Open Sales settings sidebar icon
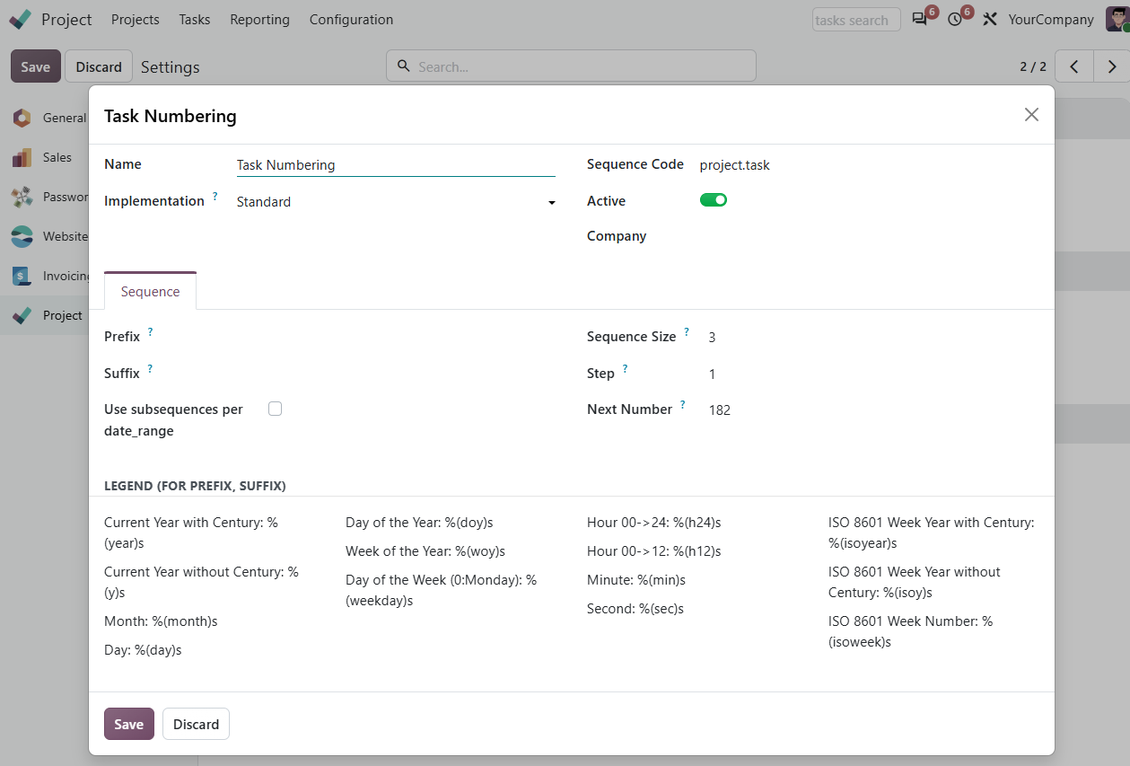The width and height of the screenshot is (1130, 766). click(22, 157)
